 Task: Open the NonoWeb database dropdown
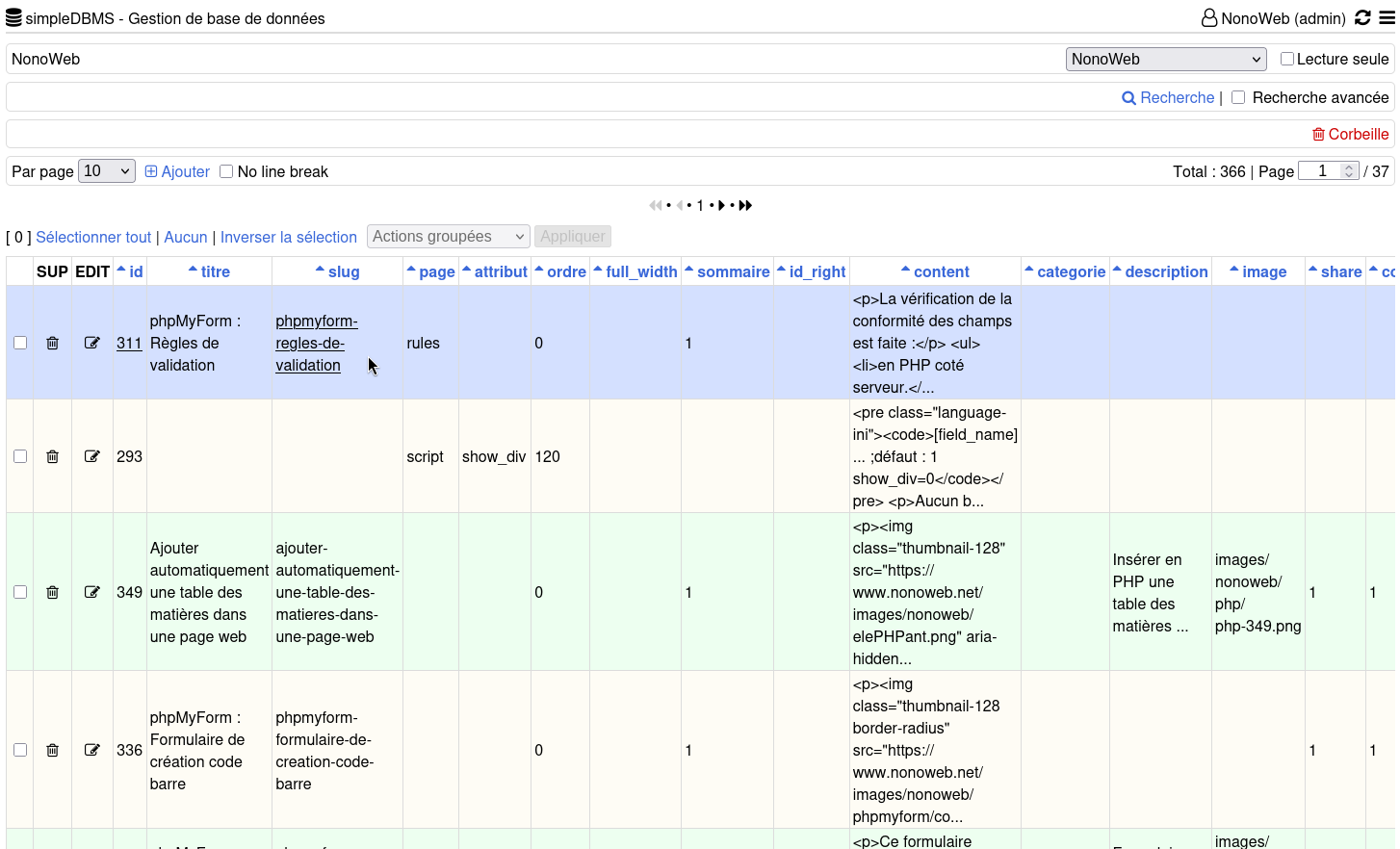(x=1166, y=59)
